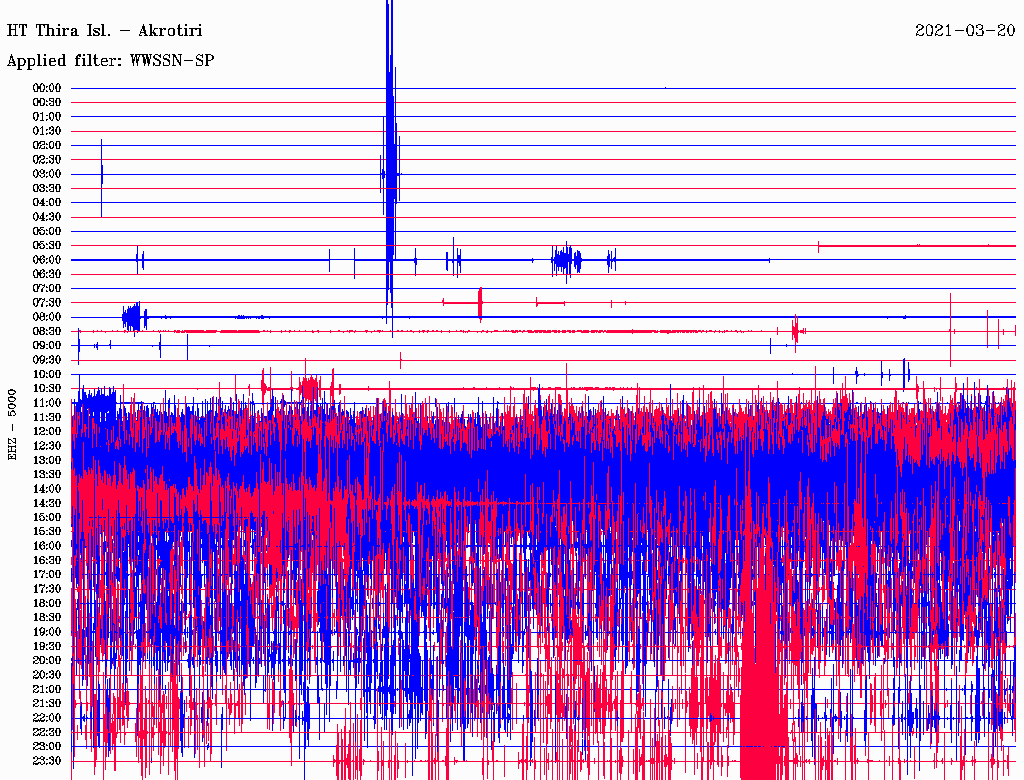Click the 03:00 time label
The width and height of the screenshot is (1024, 780).
(x=47, y=174)
